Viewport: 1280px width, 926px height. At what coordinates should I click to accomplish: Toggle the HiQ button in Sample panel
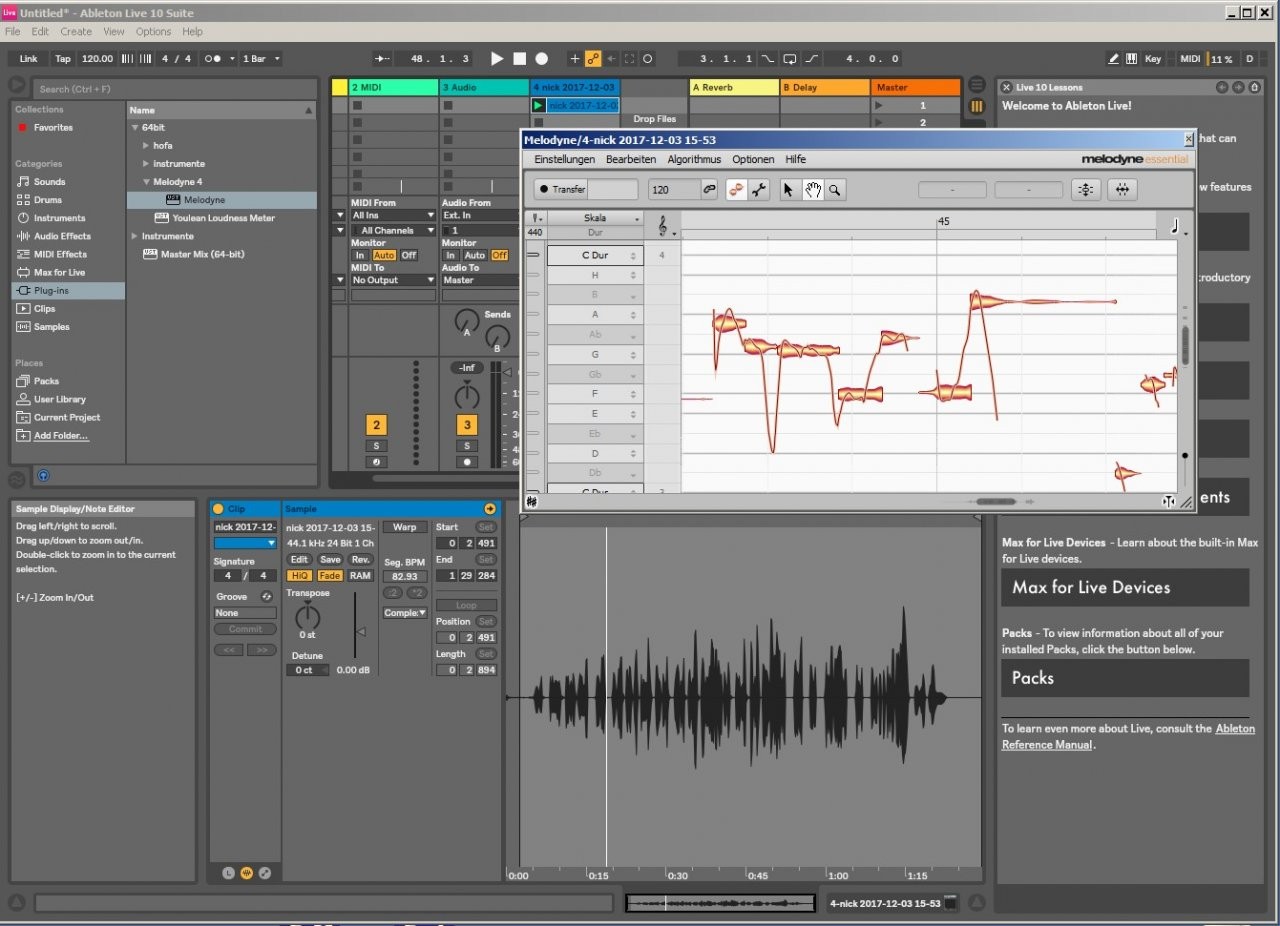click(299, 576)
